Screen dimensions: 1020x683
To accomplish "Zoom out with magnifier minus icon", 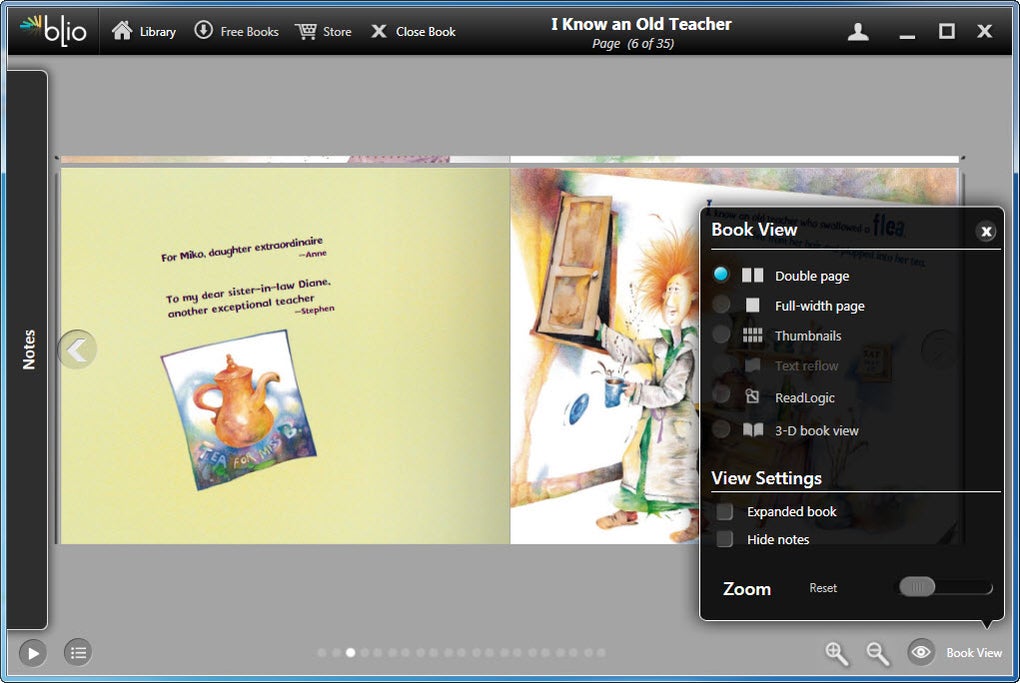I will pyautogui.click(x=878, y=653).
